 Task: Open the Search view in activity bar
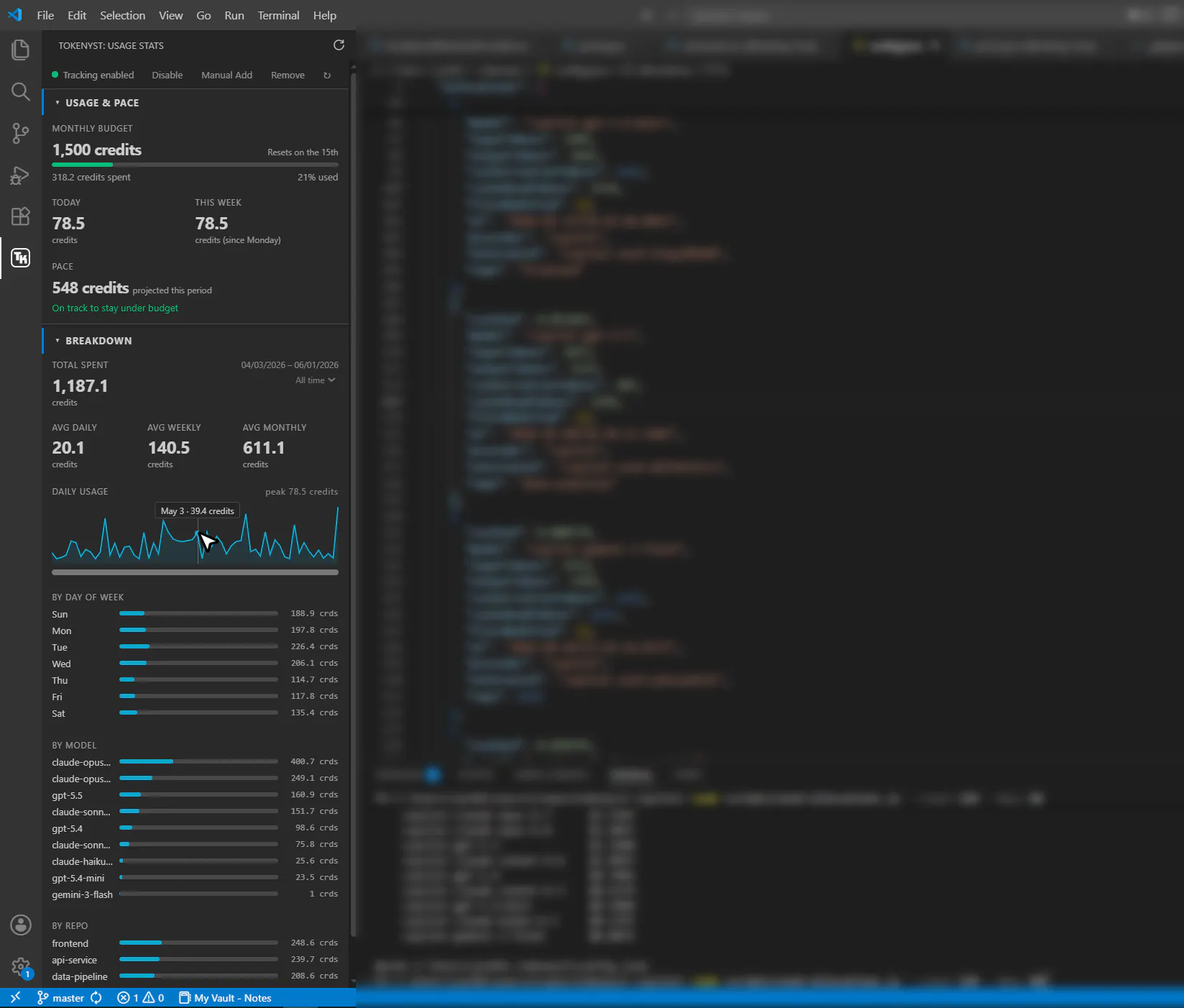click(x=21, y=91)
